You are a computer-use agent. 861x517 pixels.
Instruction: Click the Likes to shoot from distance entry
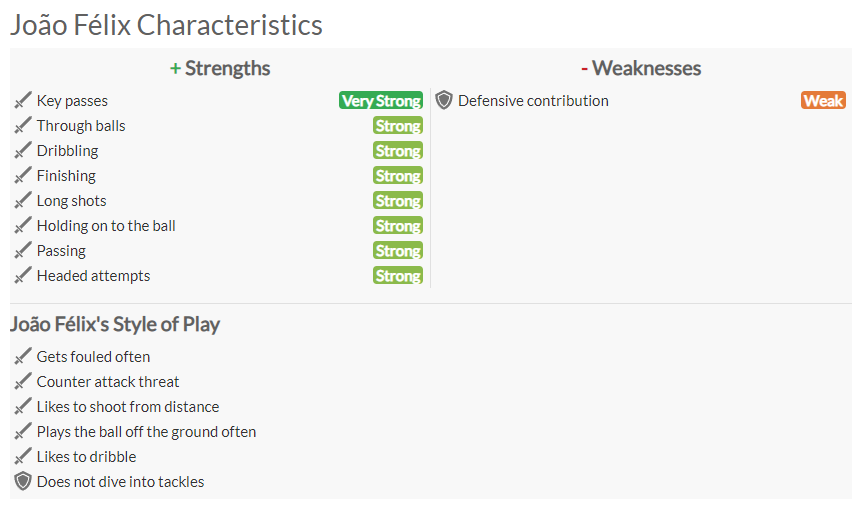click(128, 407)
